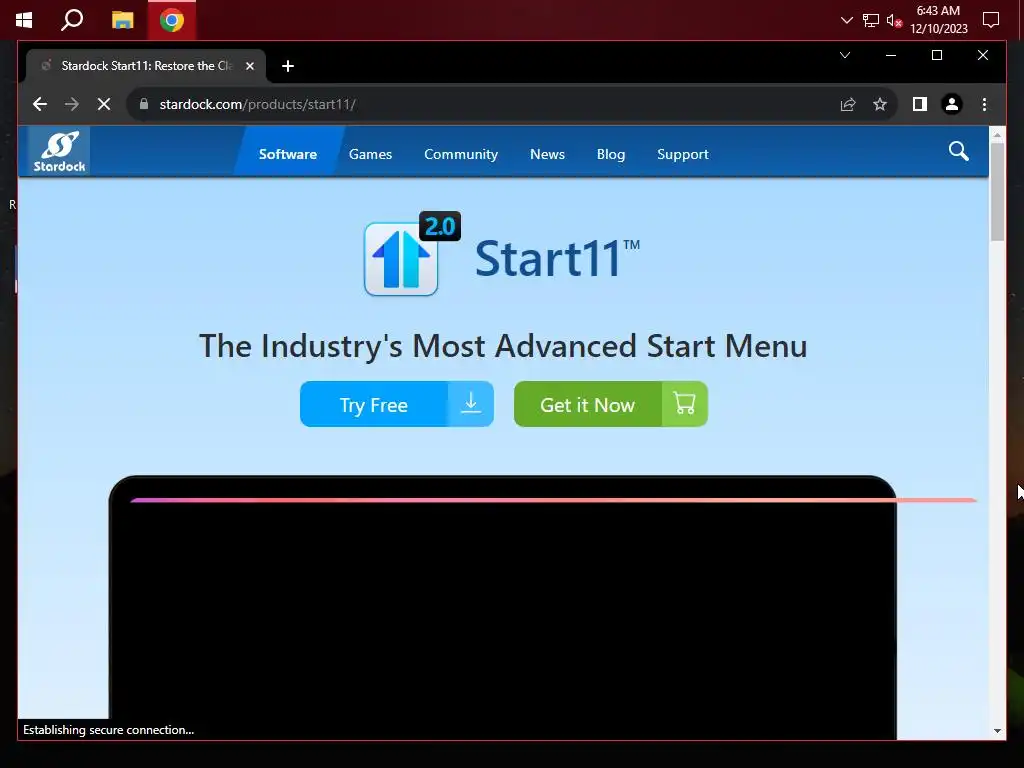1024x768 pixels.
Task: Open the notification center icon
Action: (x=991, y=20)
